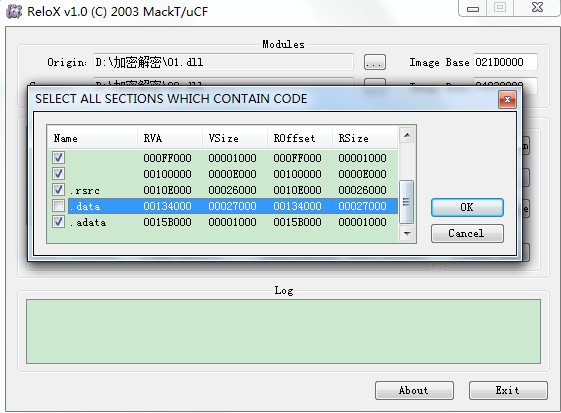Click RSize value 00026000 in .rsrc row
Image resolution: width=561 pixels, height=413 pixels.
(x=362, y=190)
